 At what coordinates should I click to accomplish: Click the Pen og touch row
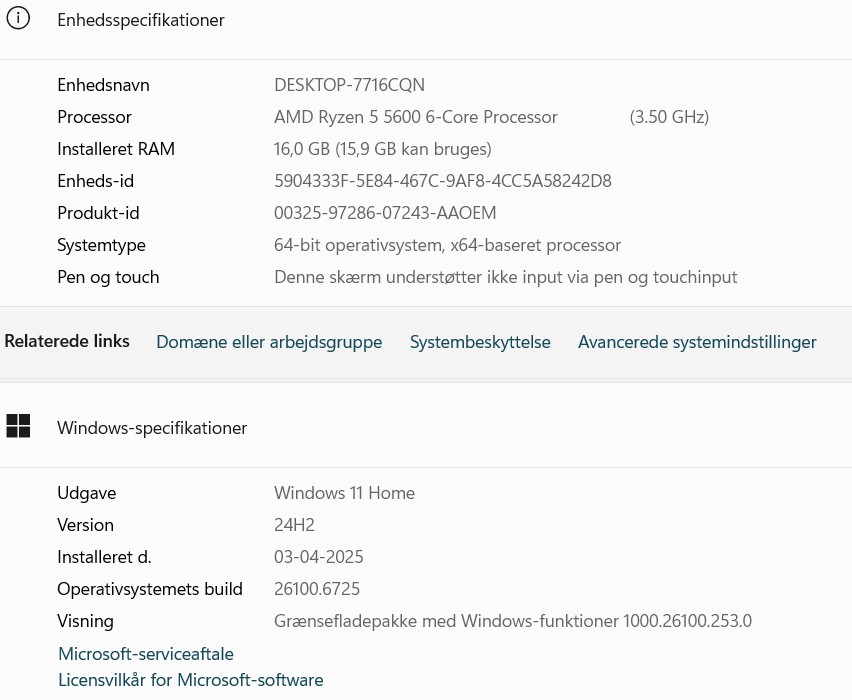(505, 276)
